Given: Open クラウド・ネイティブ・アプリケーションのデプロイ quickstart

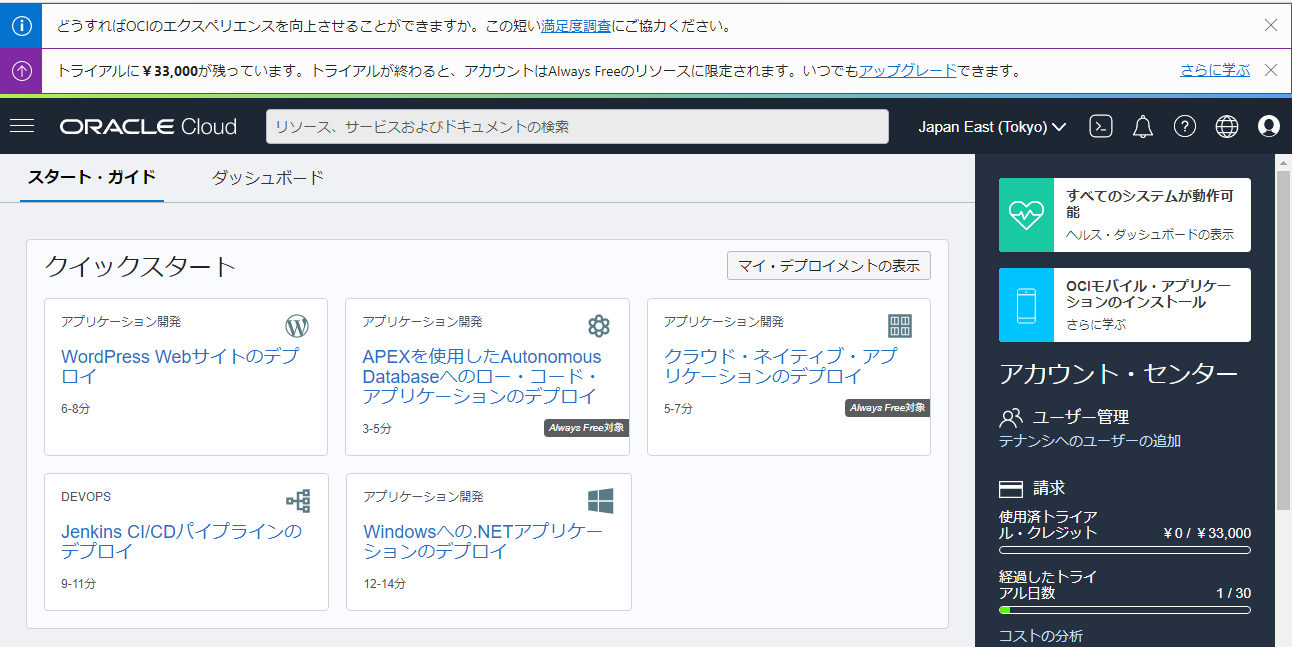Looking at the screenshot, I should pos(781,366).
